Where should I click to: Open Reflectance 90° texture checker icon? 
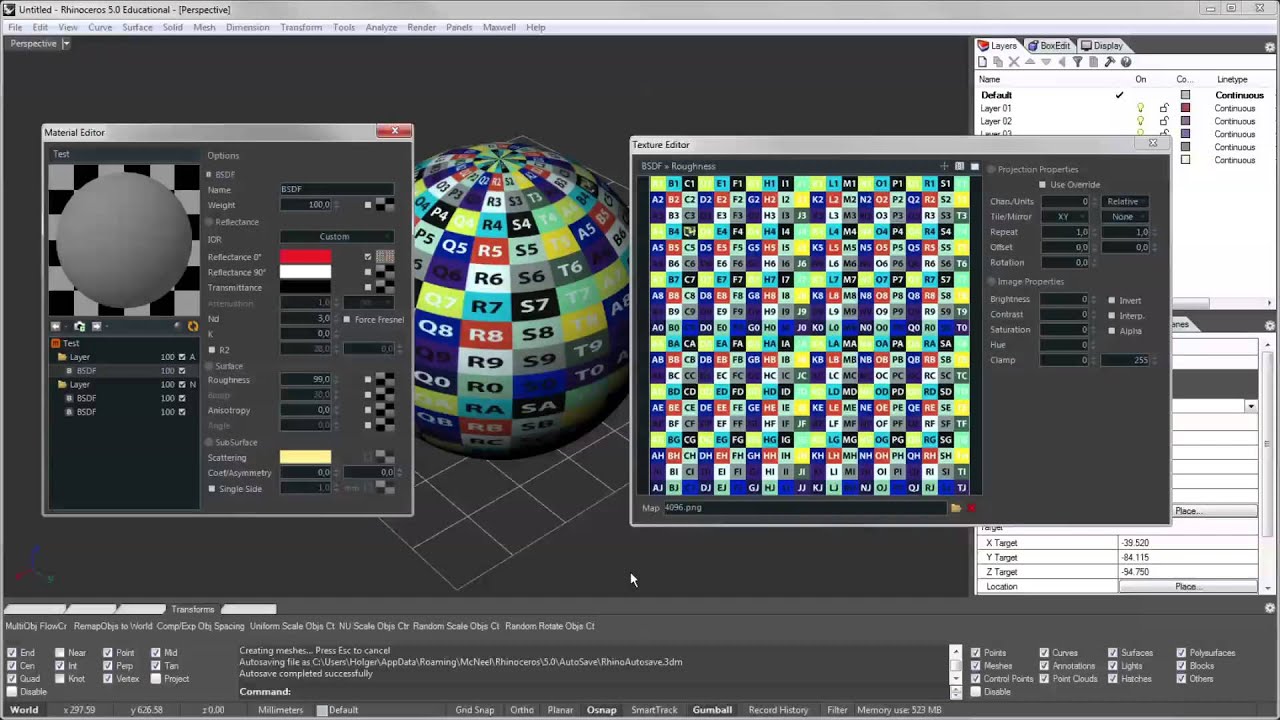click(x=385, y=272)
